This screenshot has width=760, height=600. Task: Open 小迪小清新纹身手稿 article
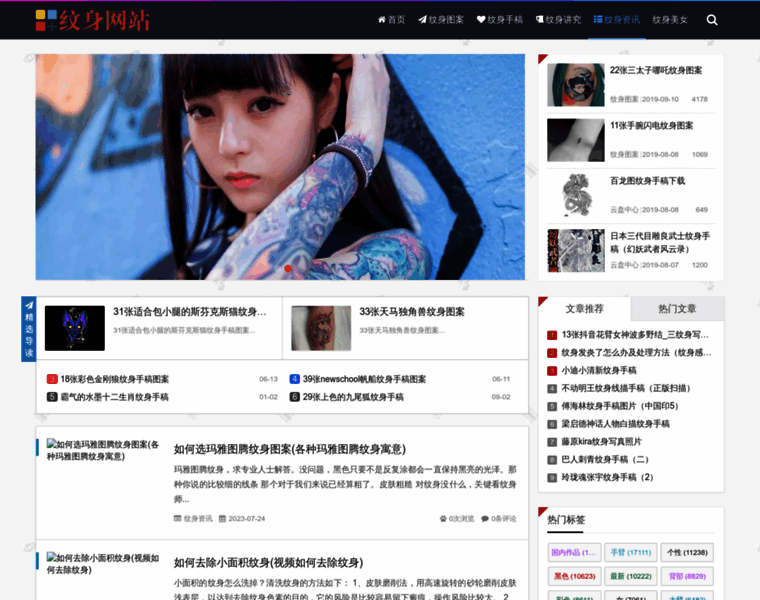[599, 370]
